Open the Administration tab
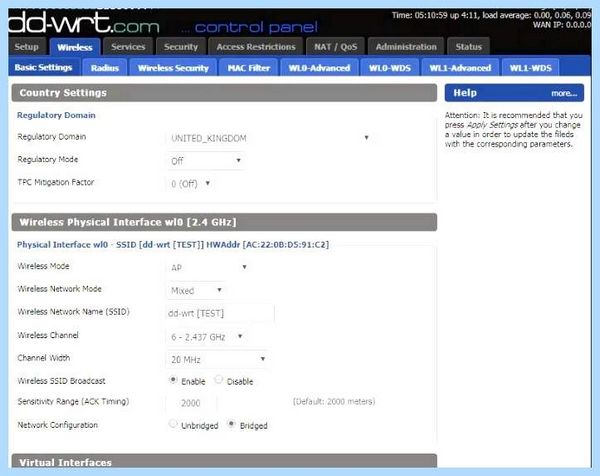 click(406, 47)
